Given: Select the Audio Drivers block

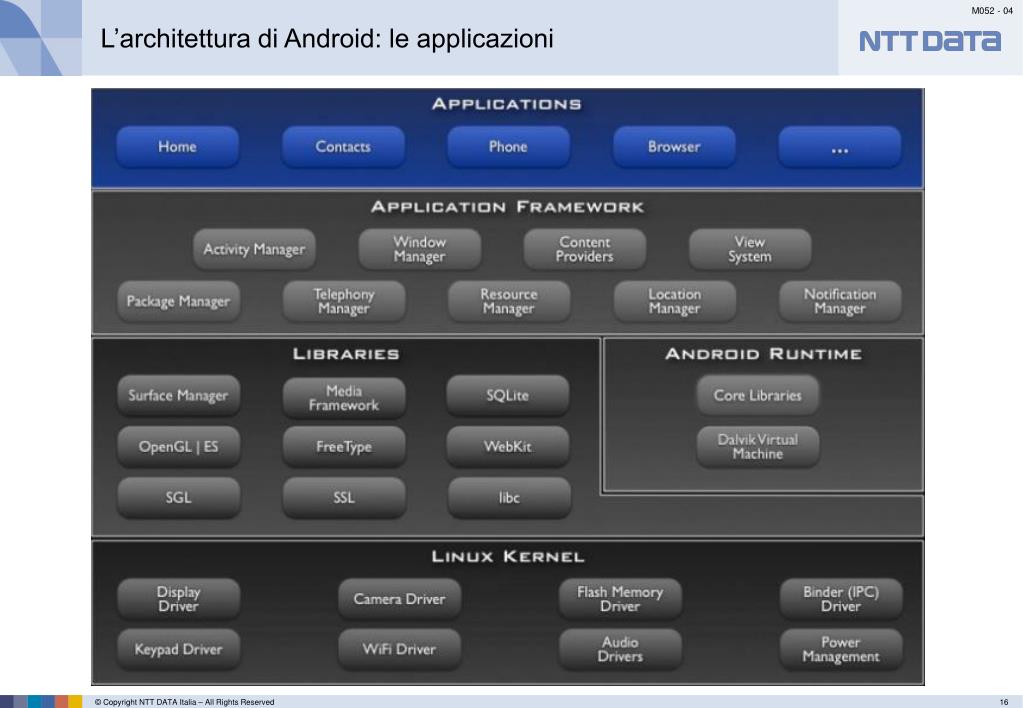Looking at the screenshot, I should point(620,649).
